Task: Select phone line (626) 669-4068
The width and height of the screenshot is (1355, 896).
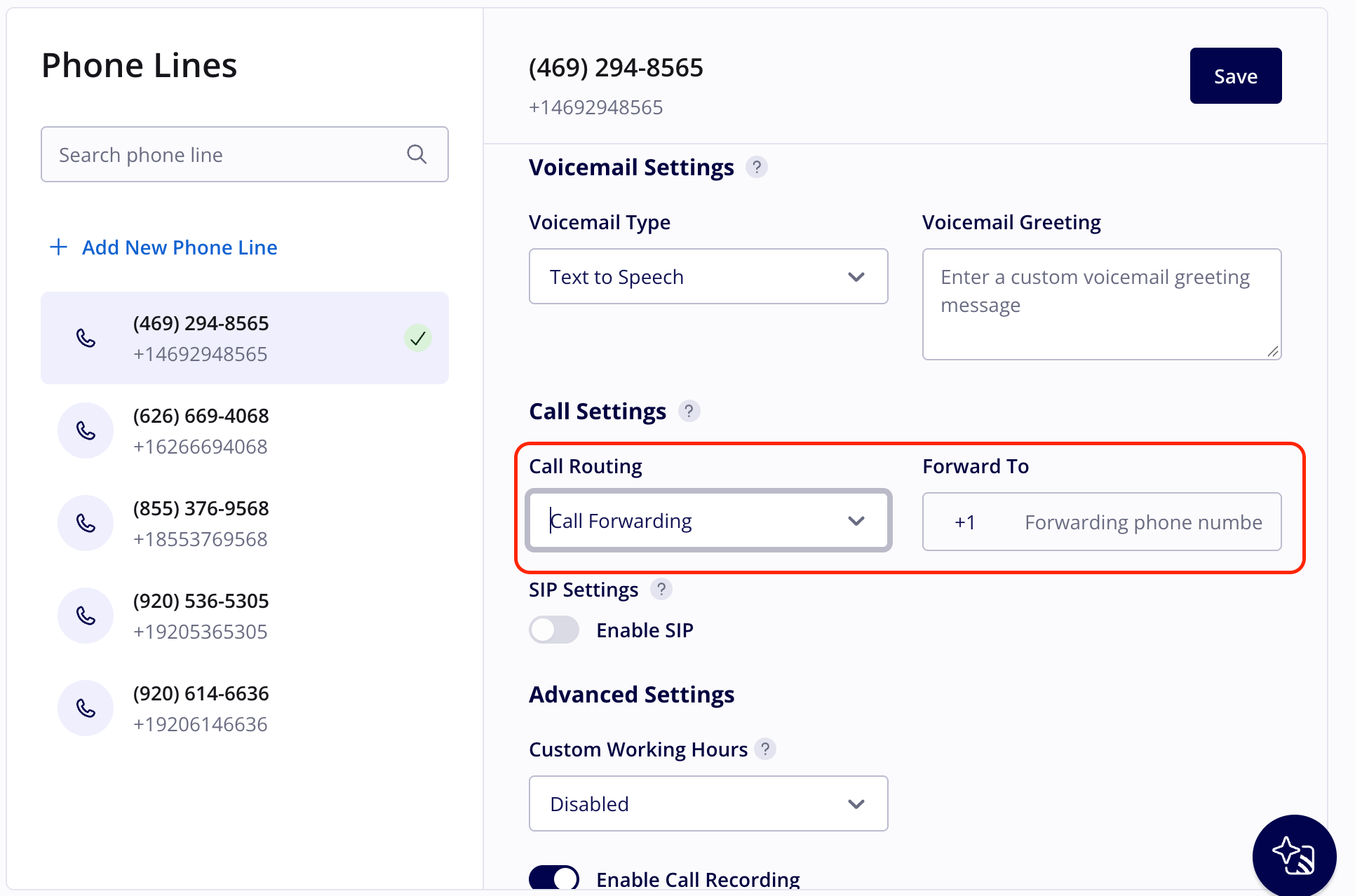Action: (x=244, y=430)
